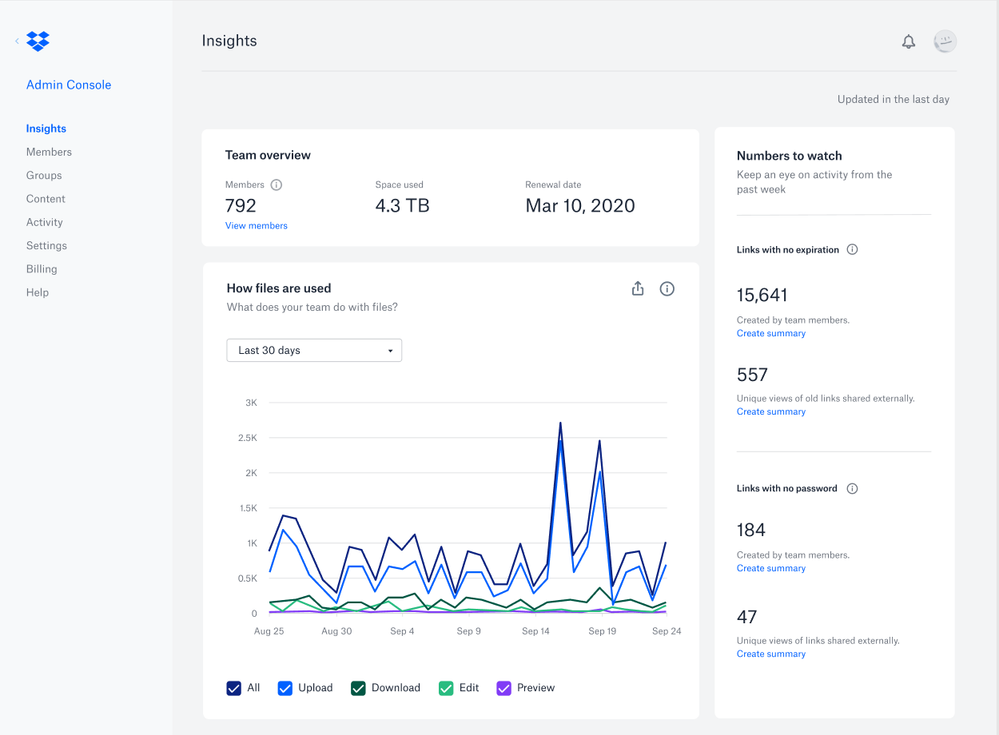Collapse sidebar with the back chevron
999x735 pixels.
click(x=17, y=41)
